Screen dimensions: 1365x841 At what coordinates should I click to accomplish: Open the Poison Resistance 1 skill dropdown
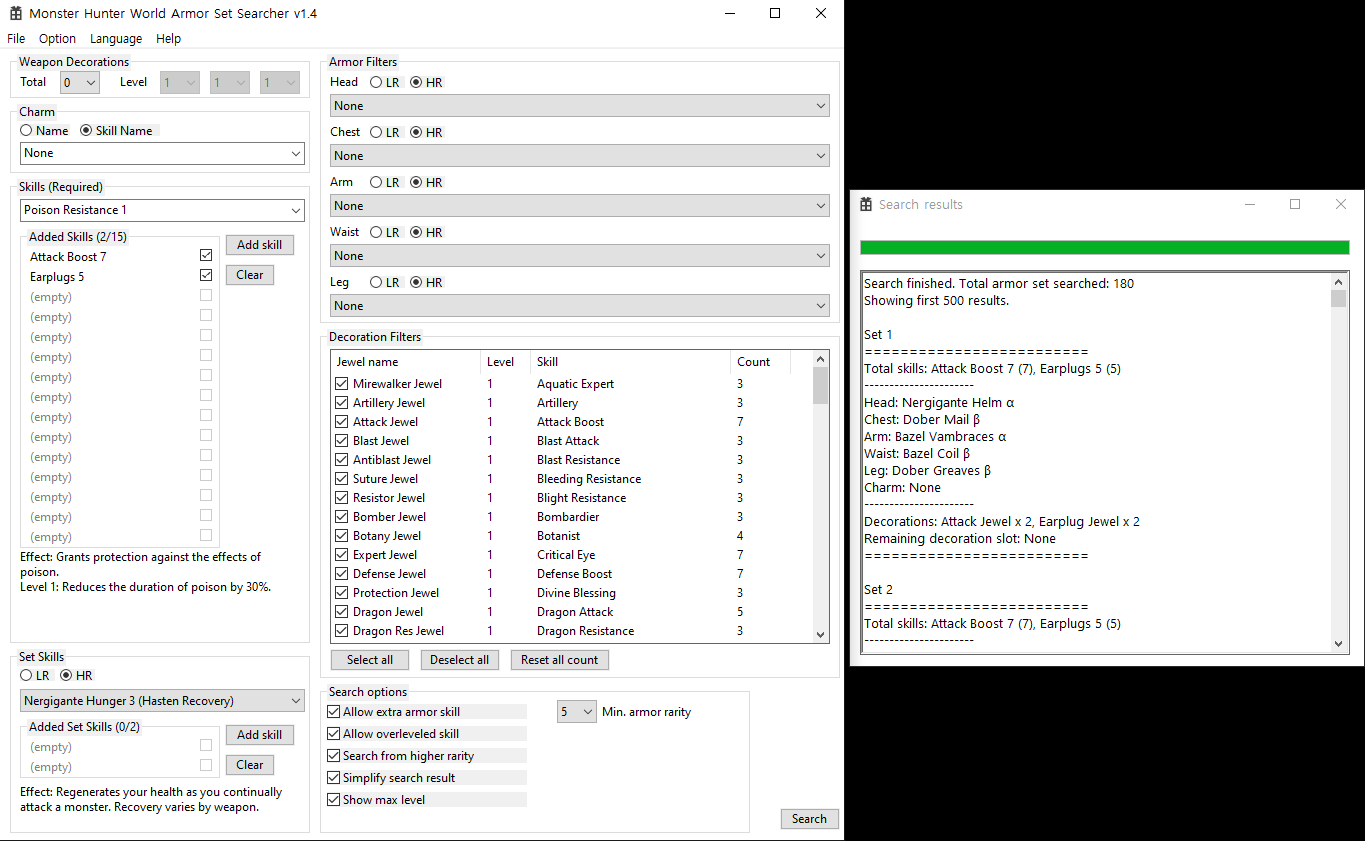tap(162, 210)
